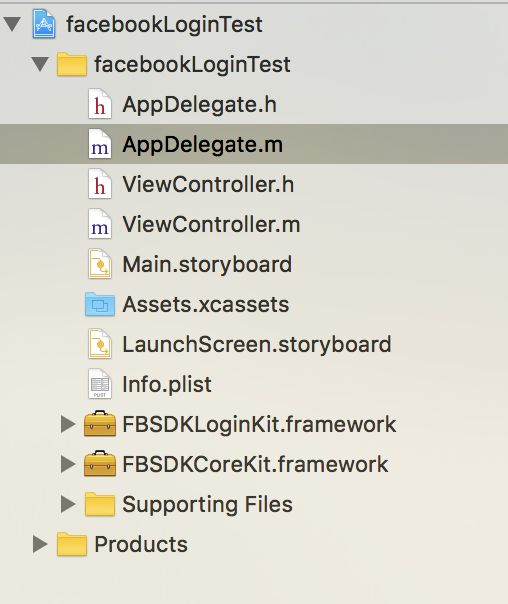The width and height of the screenshot is (508, 604).
Task: Click the AppDelegate.h header file icon
Action: [100, 104]
